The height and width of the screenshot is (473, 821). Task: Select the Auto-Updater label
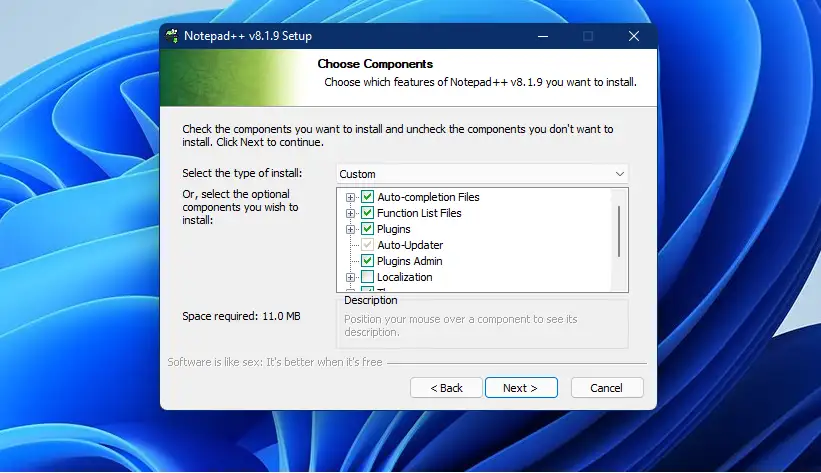[410, 245]
